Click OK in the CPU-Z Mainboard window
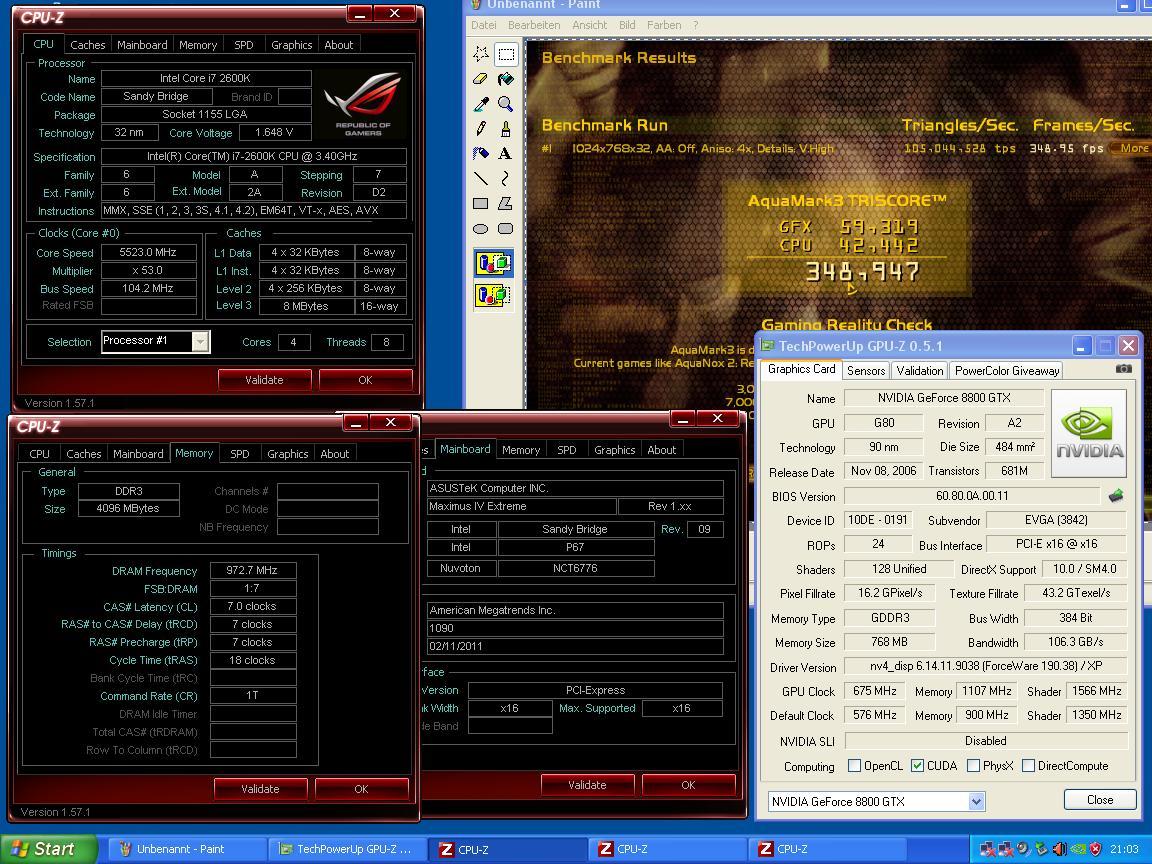 pos(688,785)
